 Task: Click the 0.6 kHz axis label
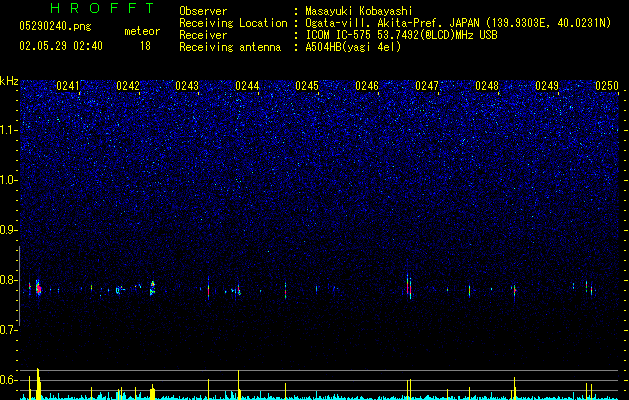click(9, 380)
